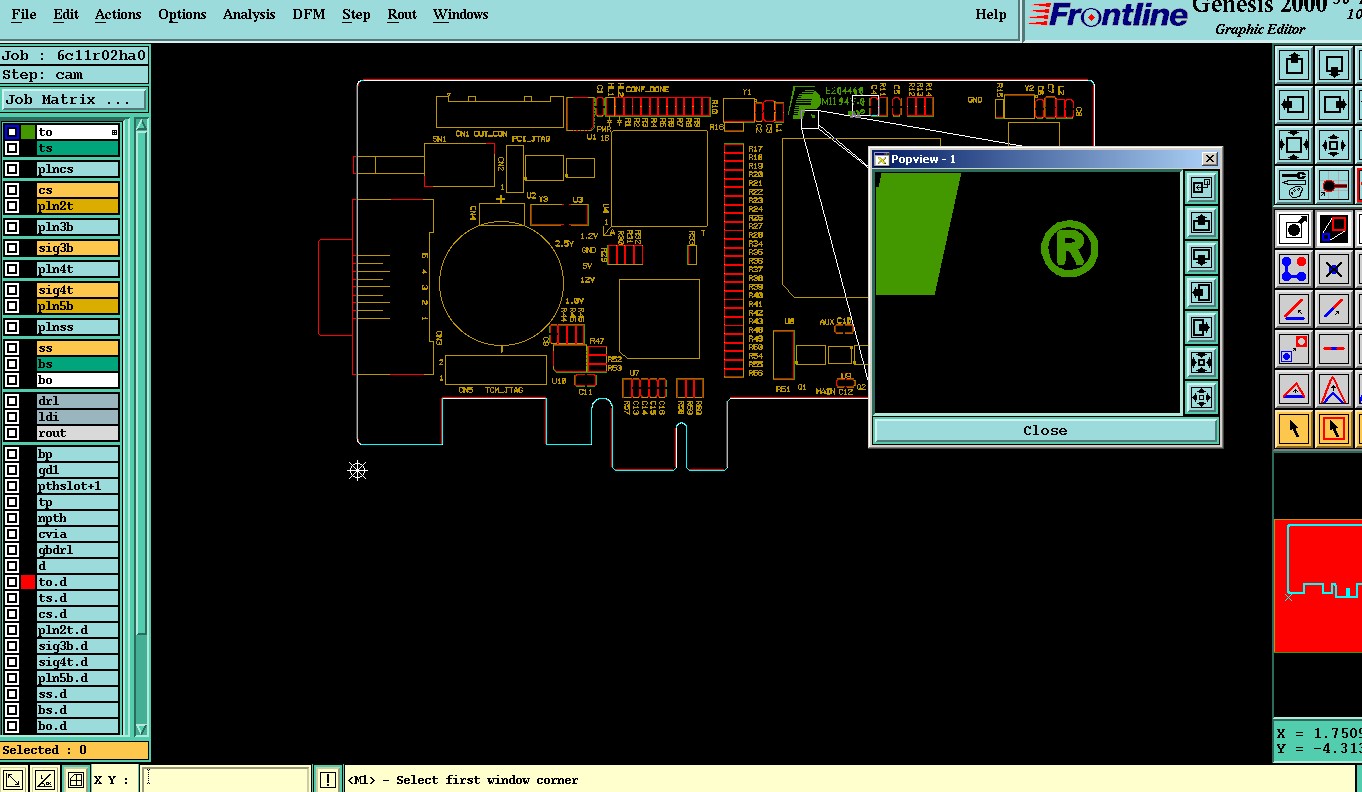
Task: Toggle display checkbox of layer to
Action: [x=12, y=132]
